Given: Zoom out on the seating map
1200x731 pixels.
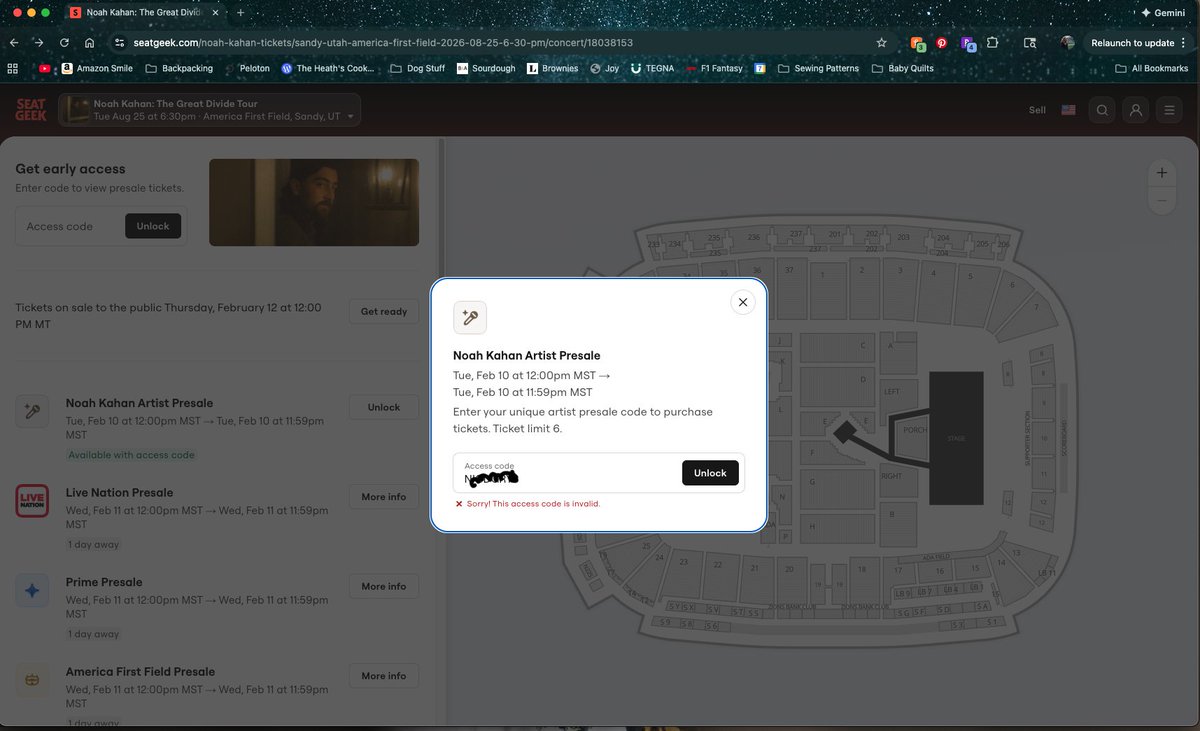Looking at the screenshot, I should point(1162,200).
